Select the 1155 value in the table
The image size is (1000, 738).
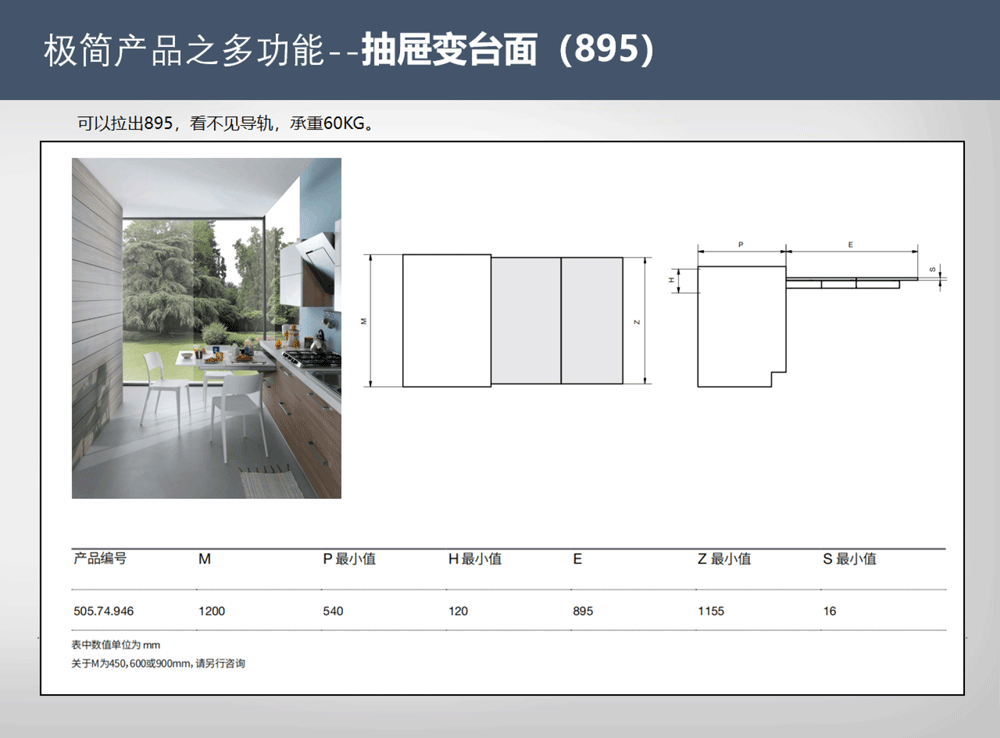click(711, 611)
